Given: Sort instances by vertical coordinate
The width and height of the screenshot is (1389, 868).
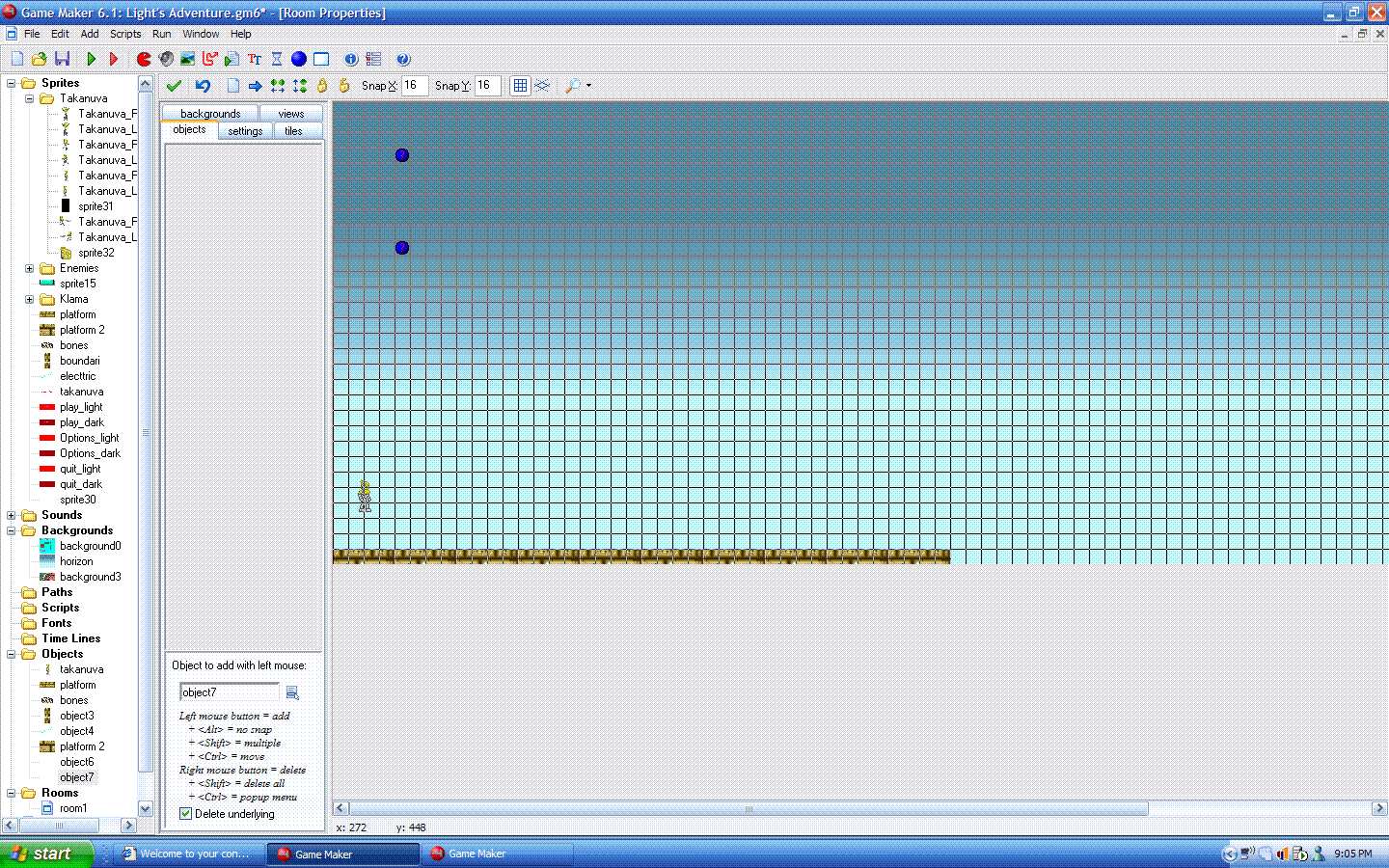Looking at the screenshot, I should (300, 86).
